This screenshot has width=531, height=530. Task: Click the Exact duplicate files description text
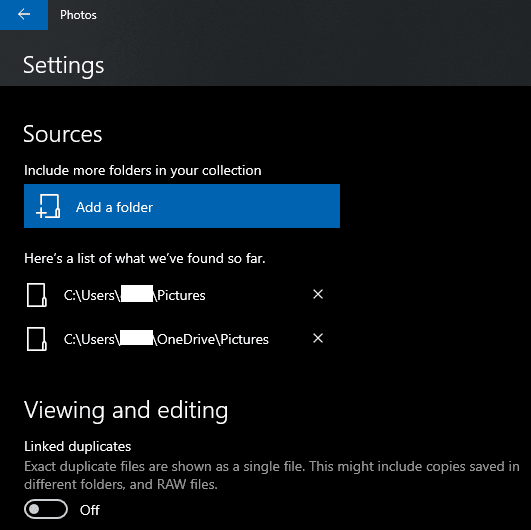point(272,475)
